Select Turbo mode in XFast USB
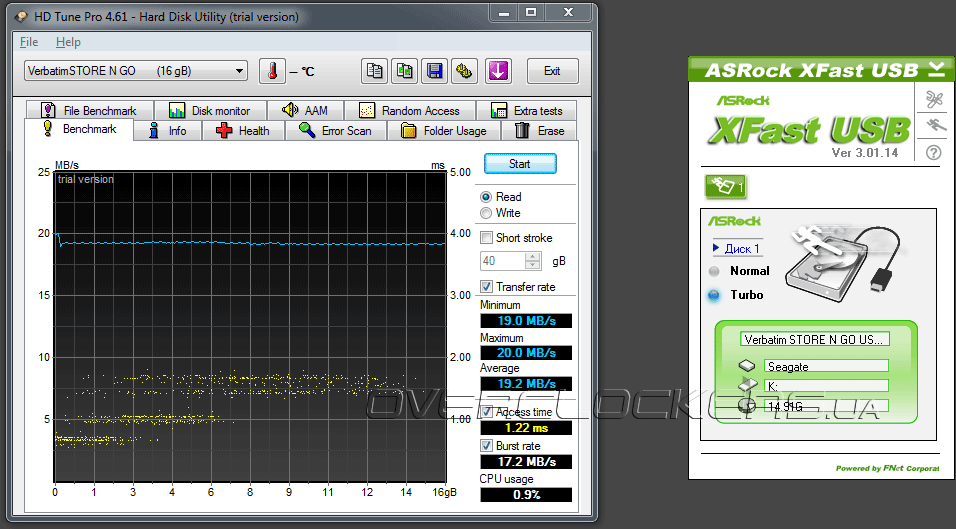This screenshot has height=529, width=956. [x=714, y=295]
